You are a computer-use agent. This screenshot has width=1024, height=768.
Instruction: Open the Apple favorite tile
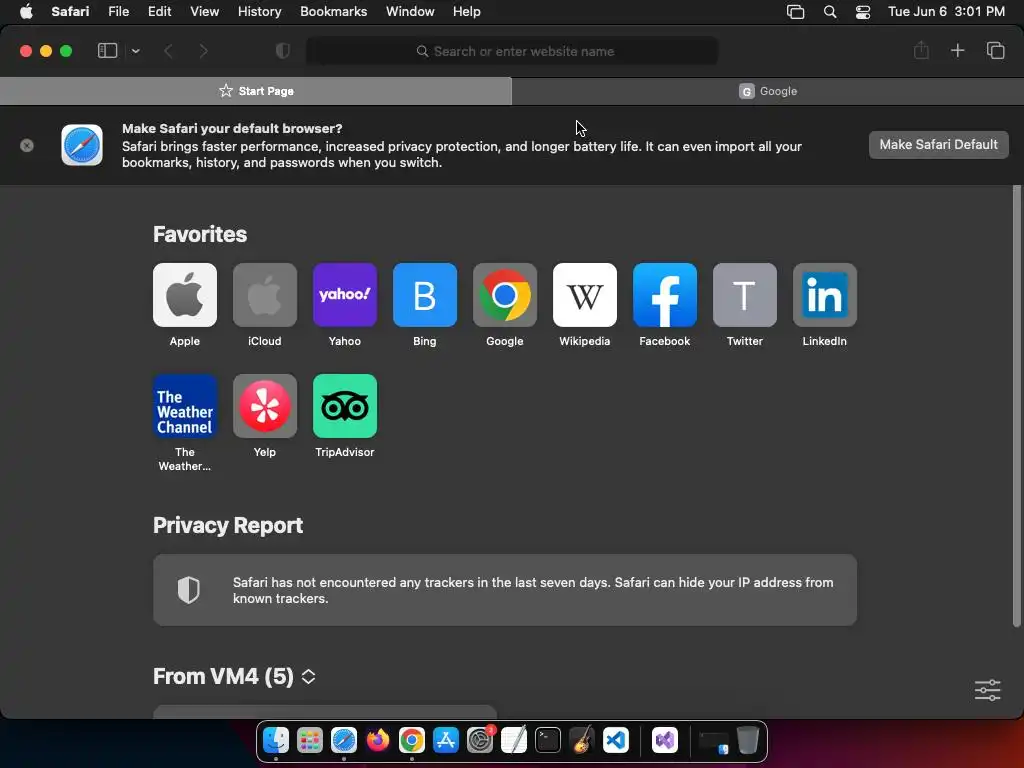click(x=185, y=295)
